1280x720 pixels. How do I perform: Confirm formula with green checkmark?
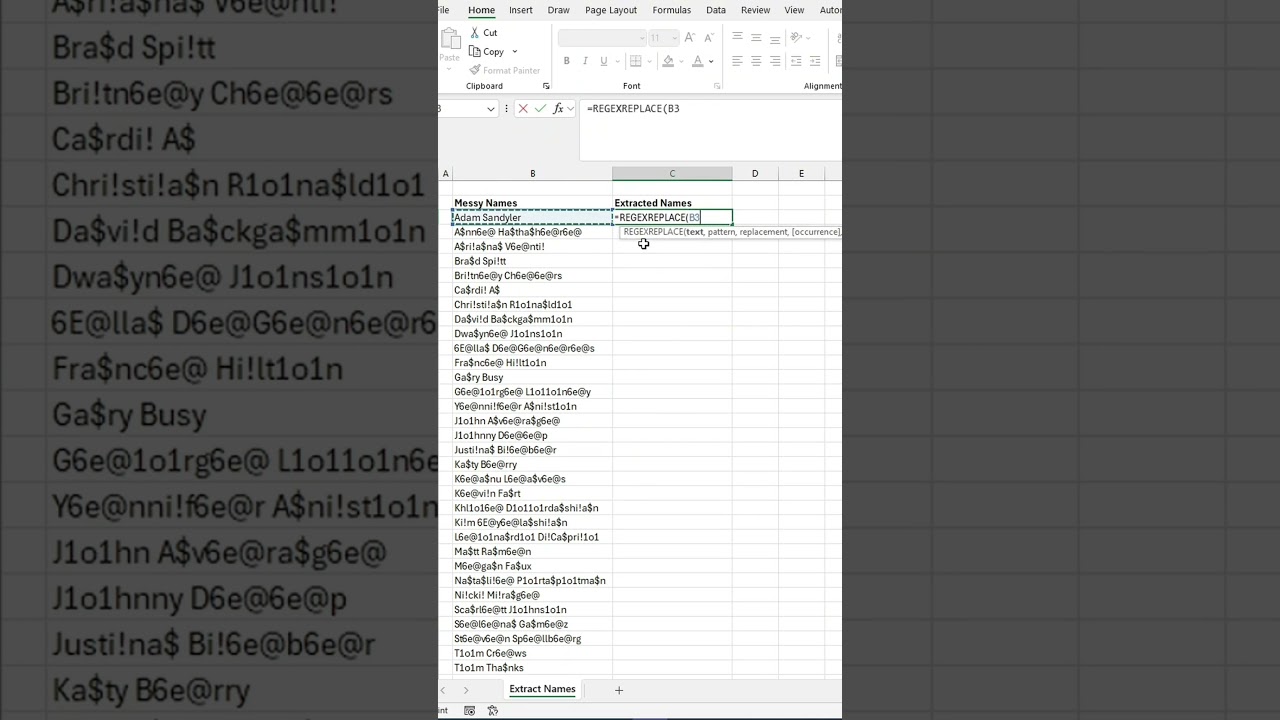tap(541, 108)
